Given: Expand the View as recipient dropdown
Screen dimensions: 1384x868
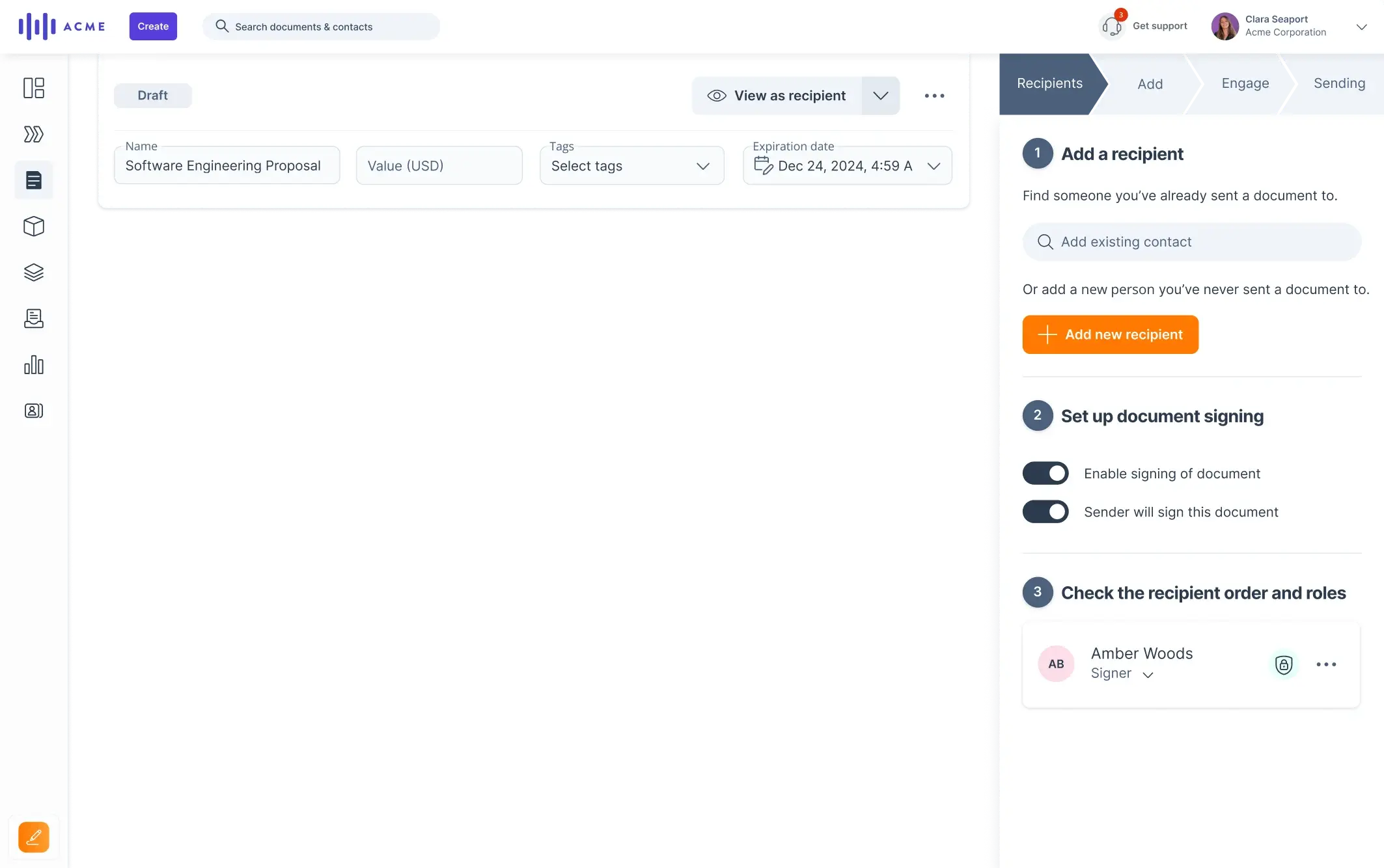Looking at the screenshot, I should pos(880,95).
